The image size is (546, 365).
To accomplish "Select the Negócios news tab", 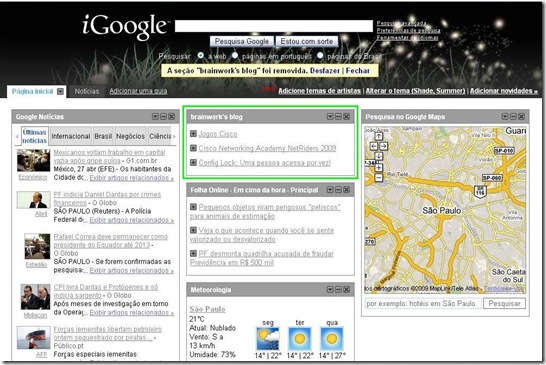I will 130,136.
